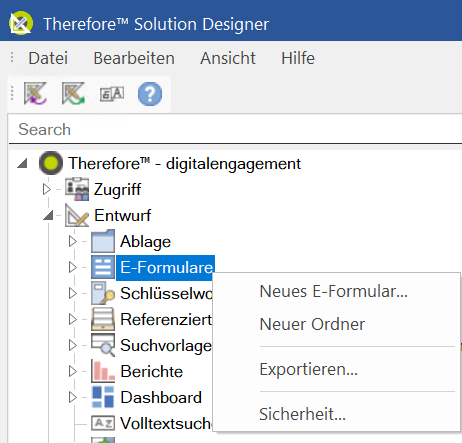This screenshot has height=443, width=462.
Task: Select the Volltextsuche tree item label
Action: click(166, 423)
